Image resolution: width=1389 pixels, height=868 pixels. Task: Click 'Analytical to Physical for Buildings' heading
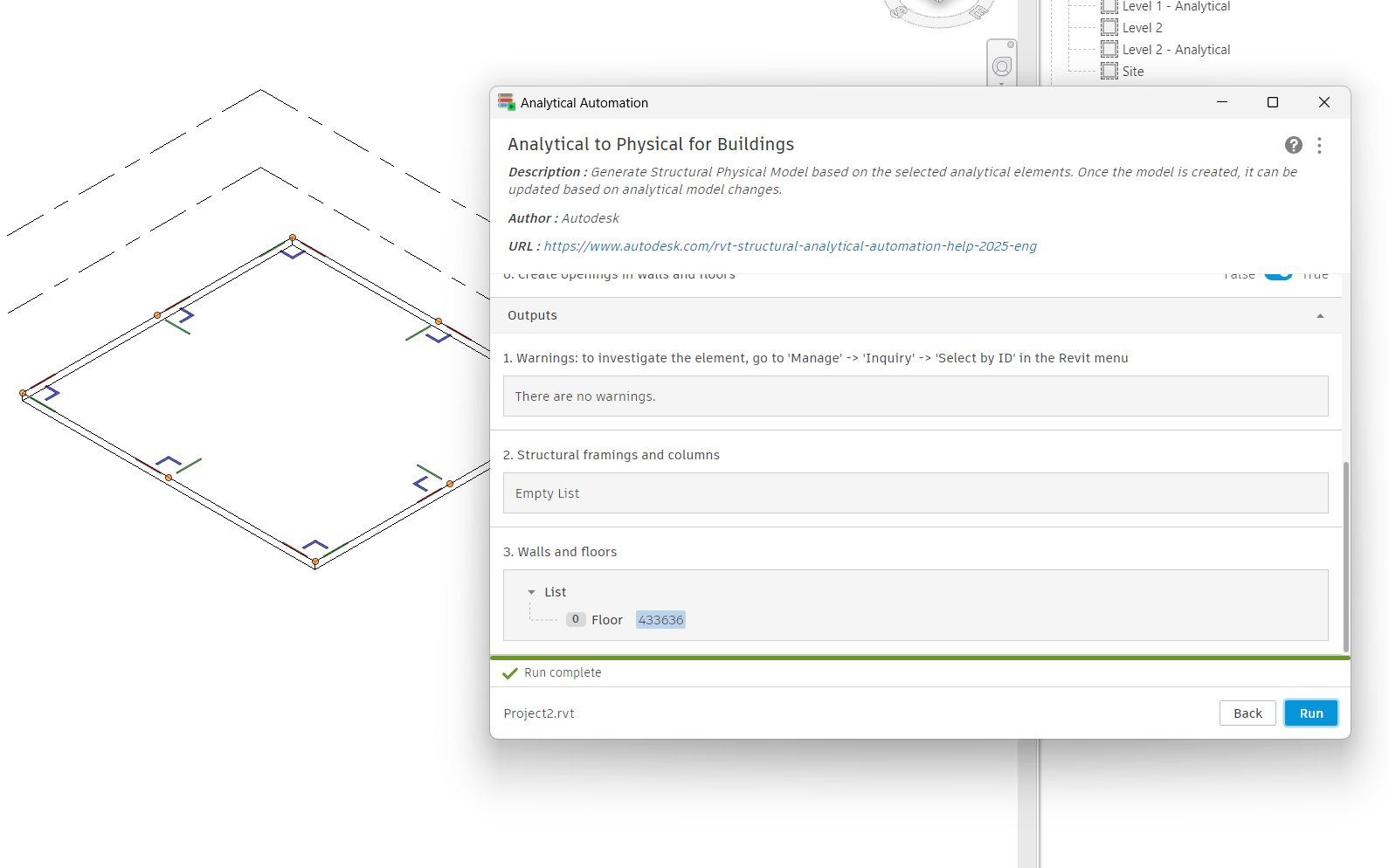(x=651, y=144)
